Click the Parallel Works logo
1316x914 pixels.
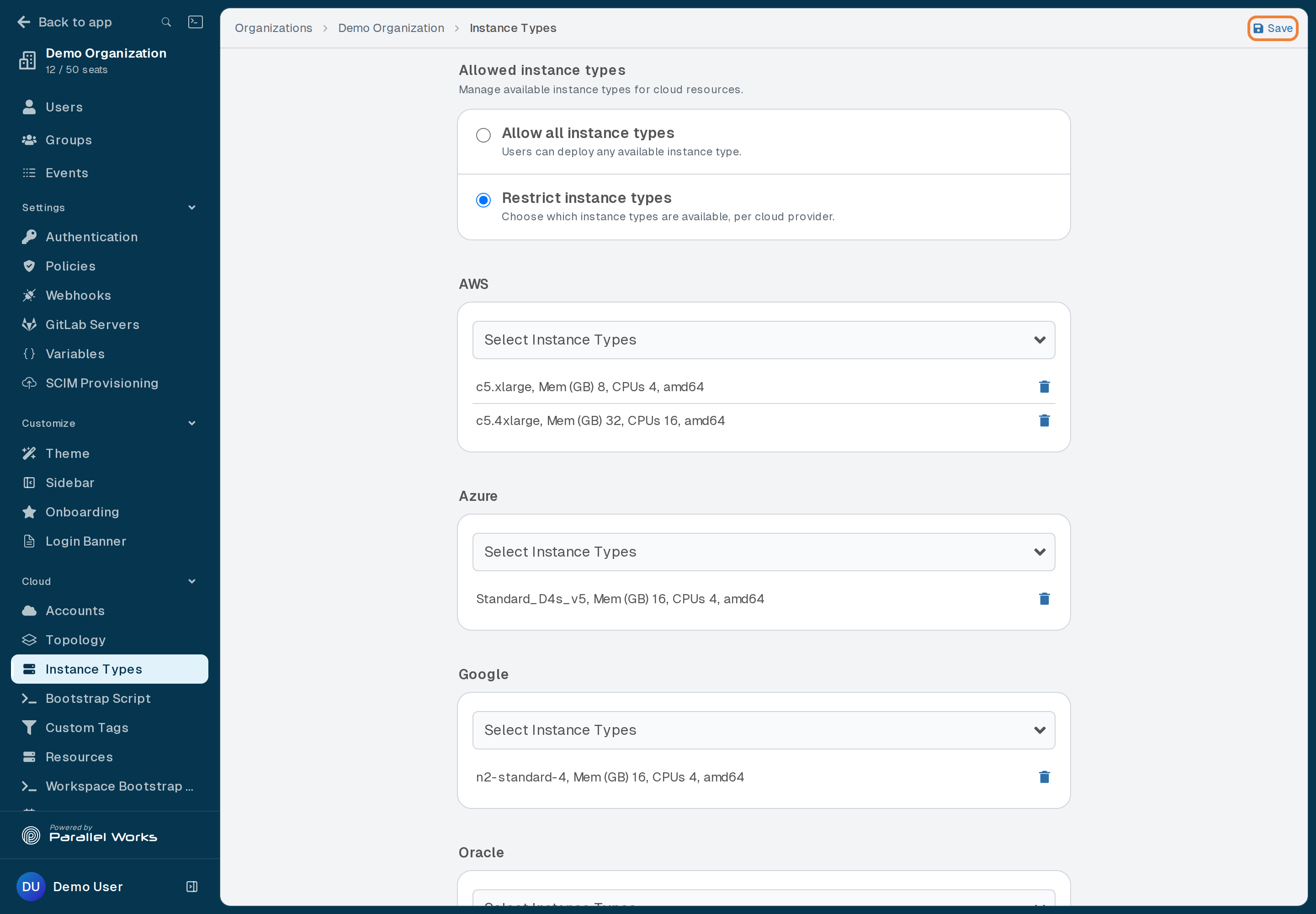(90, 834)
